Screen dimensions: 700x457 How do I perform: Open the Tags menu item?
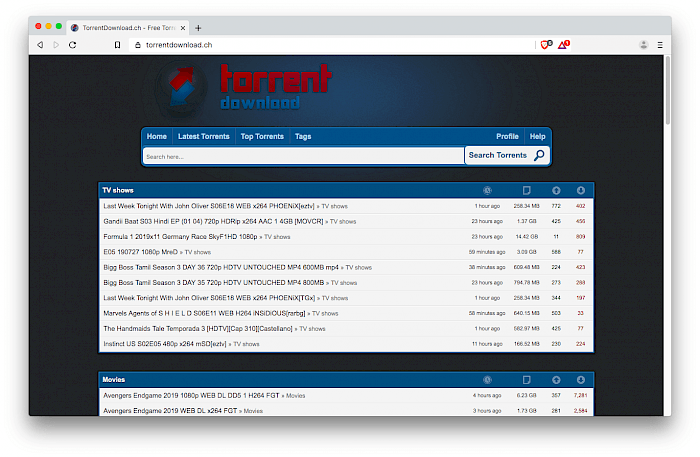point(303,137)
